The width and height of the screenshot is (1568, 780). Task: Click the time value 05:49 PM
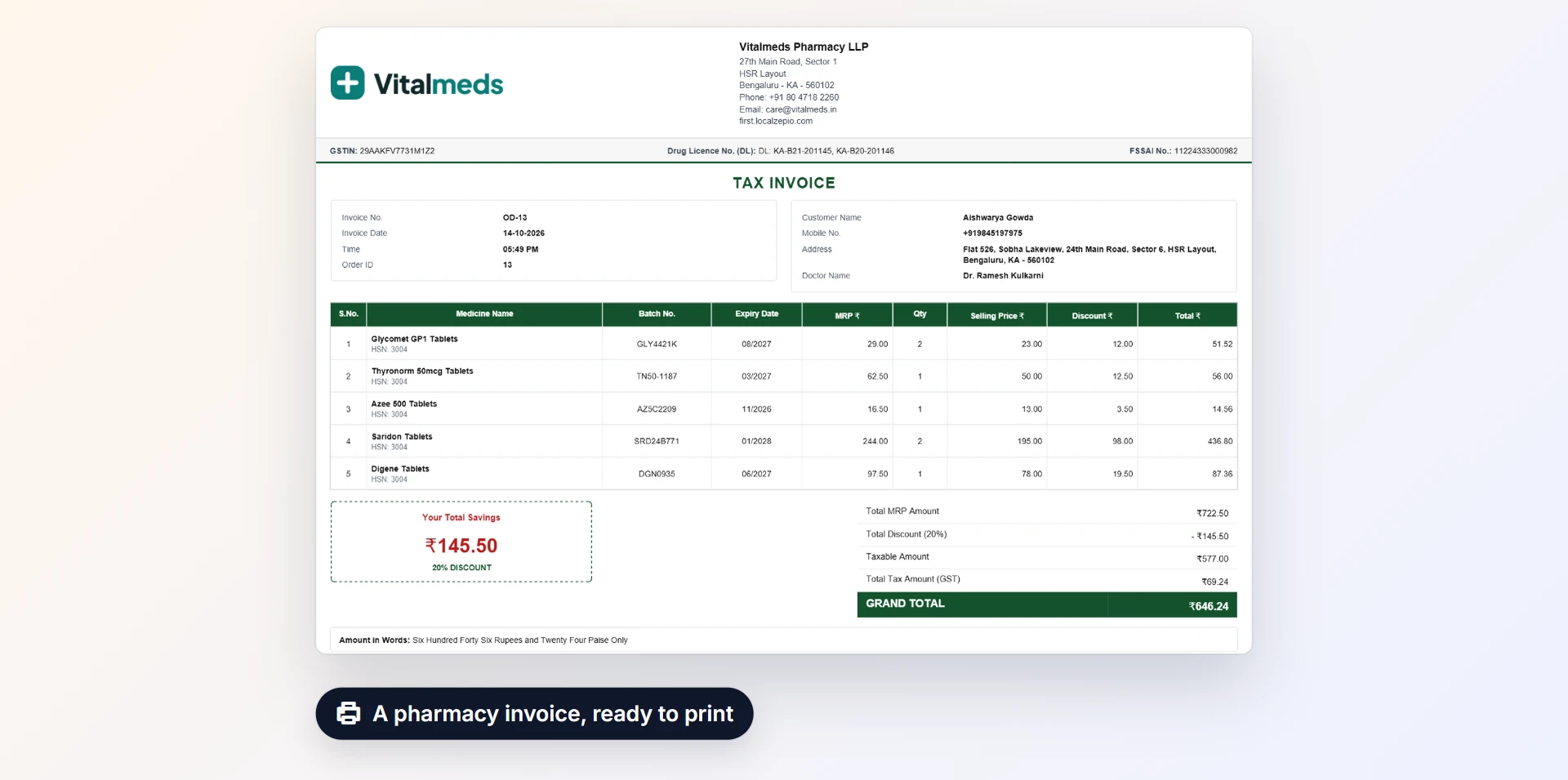point(520,250)
